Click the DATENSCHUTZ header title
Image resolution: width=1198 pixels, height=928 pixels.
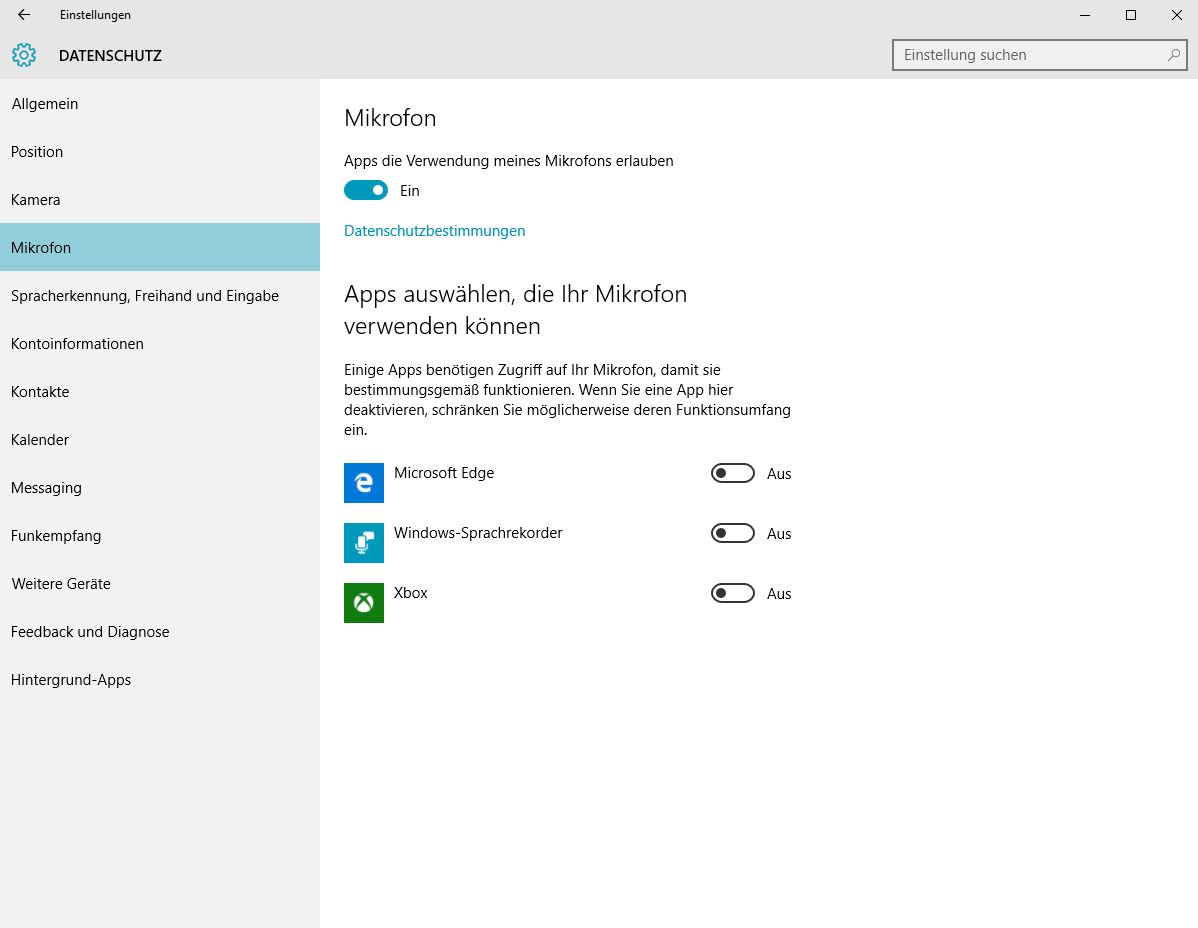110,56
